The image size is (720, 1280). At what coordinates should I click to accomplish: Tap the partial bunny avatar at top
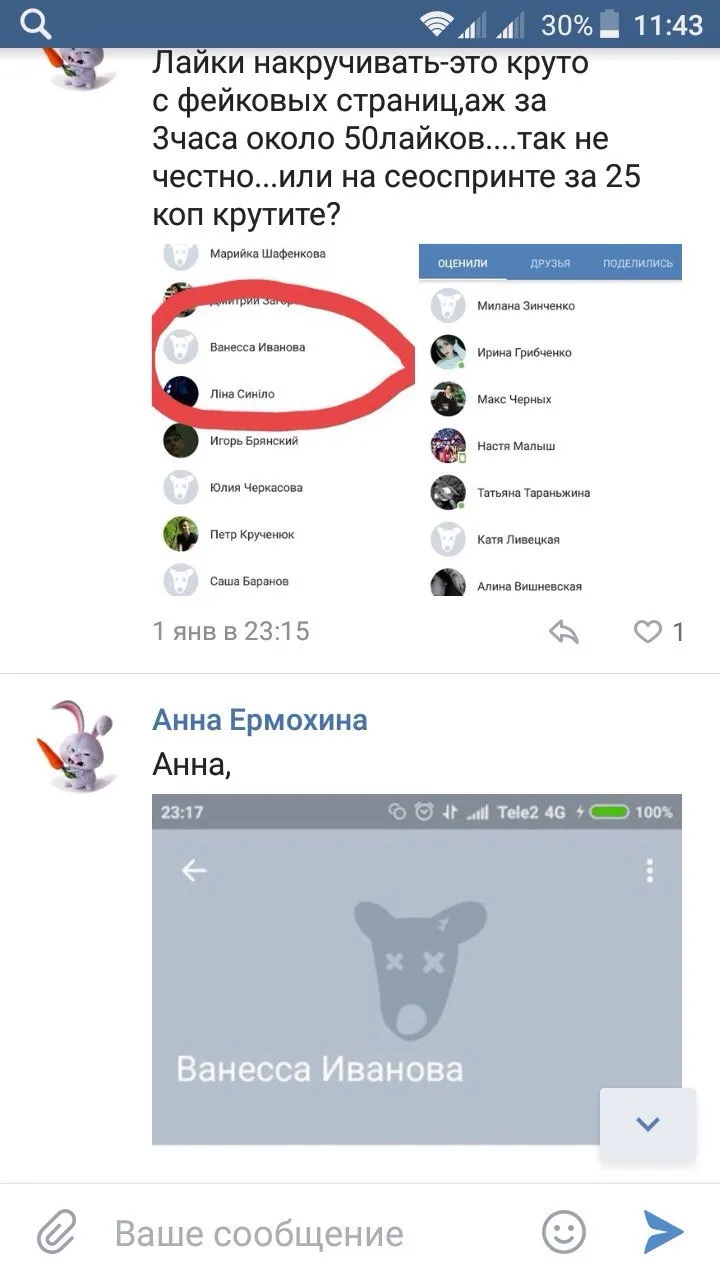[x=75, y=58]
